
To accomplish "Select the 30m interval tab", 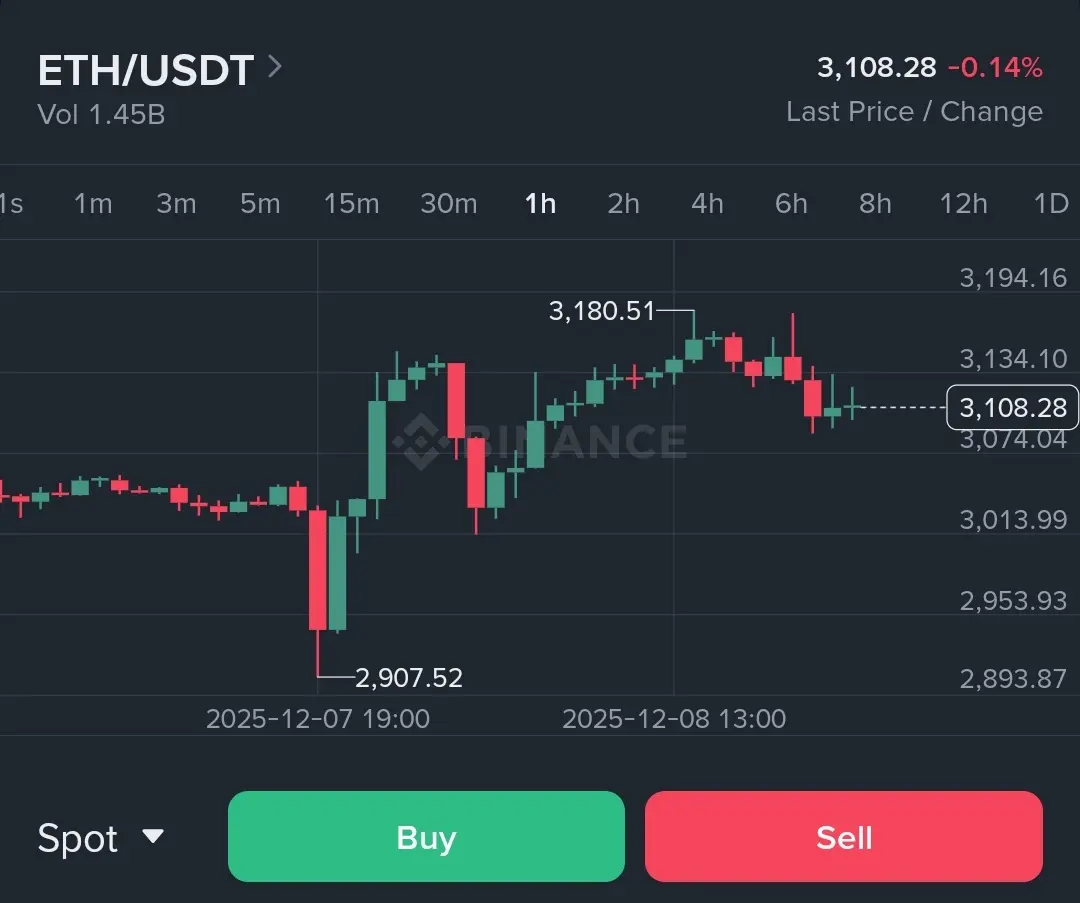I will coord(448,204).
